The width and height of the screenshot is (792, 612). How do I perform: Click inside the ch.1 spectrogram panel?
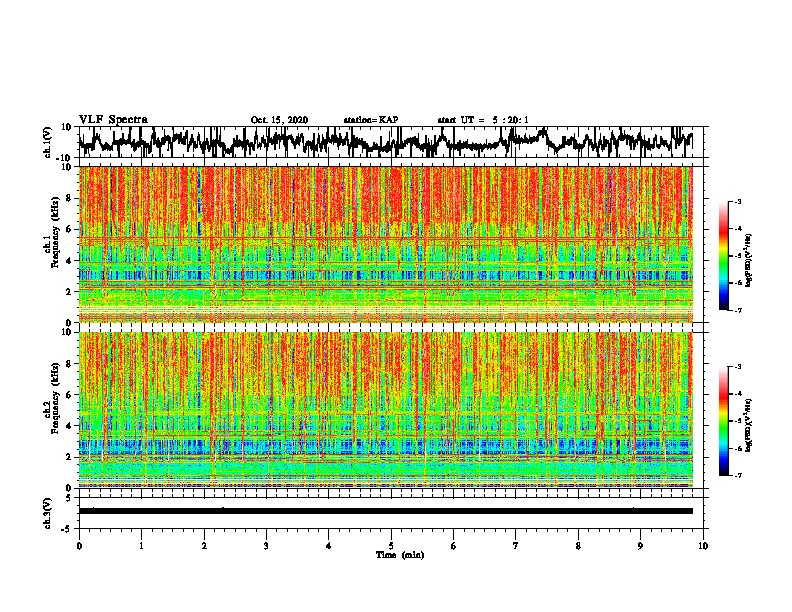click(x=385, y=244)
